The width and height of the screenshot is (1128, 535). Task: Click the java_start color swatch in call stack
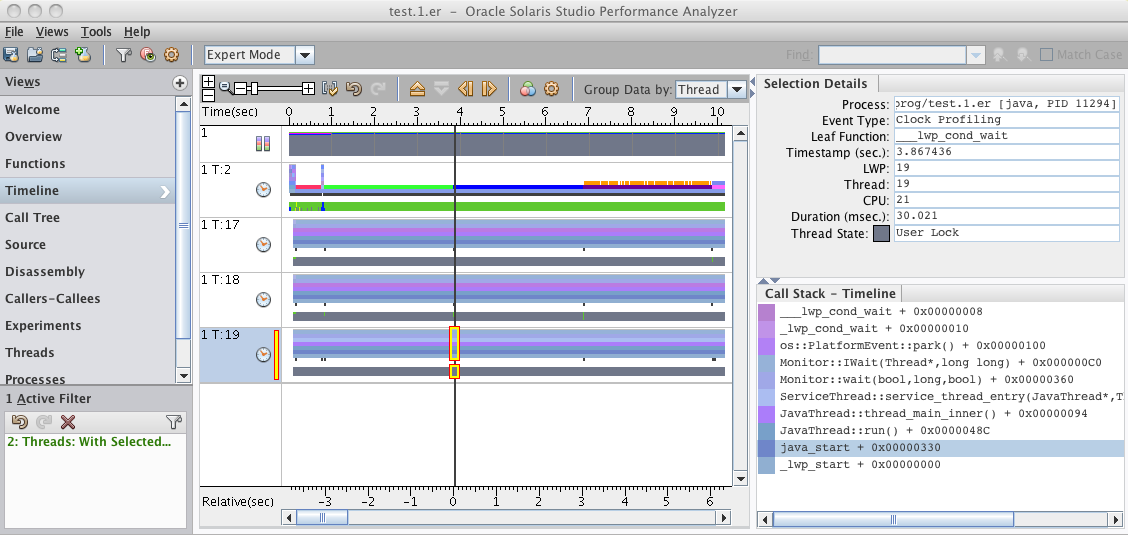coord(767,448)
